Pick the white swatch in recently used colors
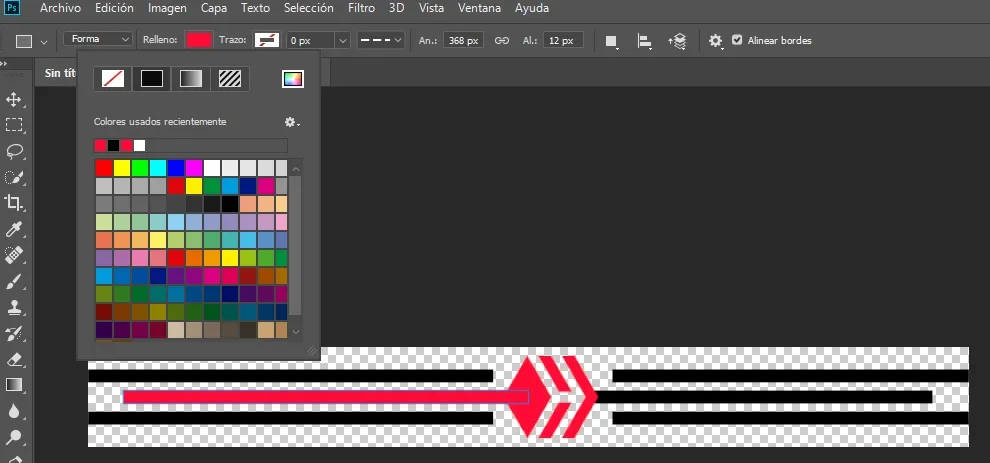Screen dimensions: 990x463 (x=140, y=145)
